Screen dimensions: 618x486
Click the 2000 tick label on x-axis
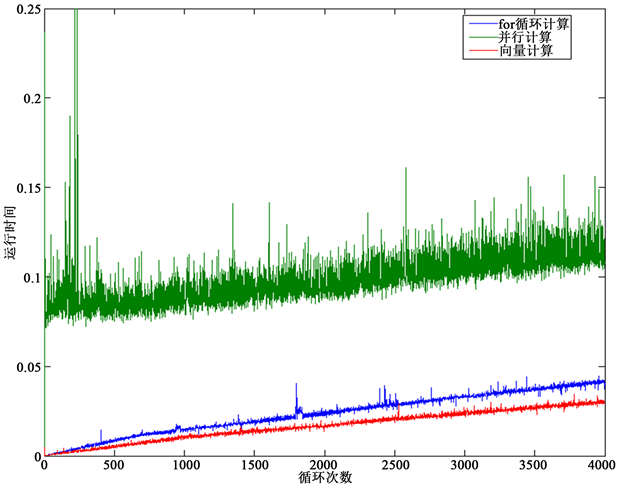click(x=325, y=466)
